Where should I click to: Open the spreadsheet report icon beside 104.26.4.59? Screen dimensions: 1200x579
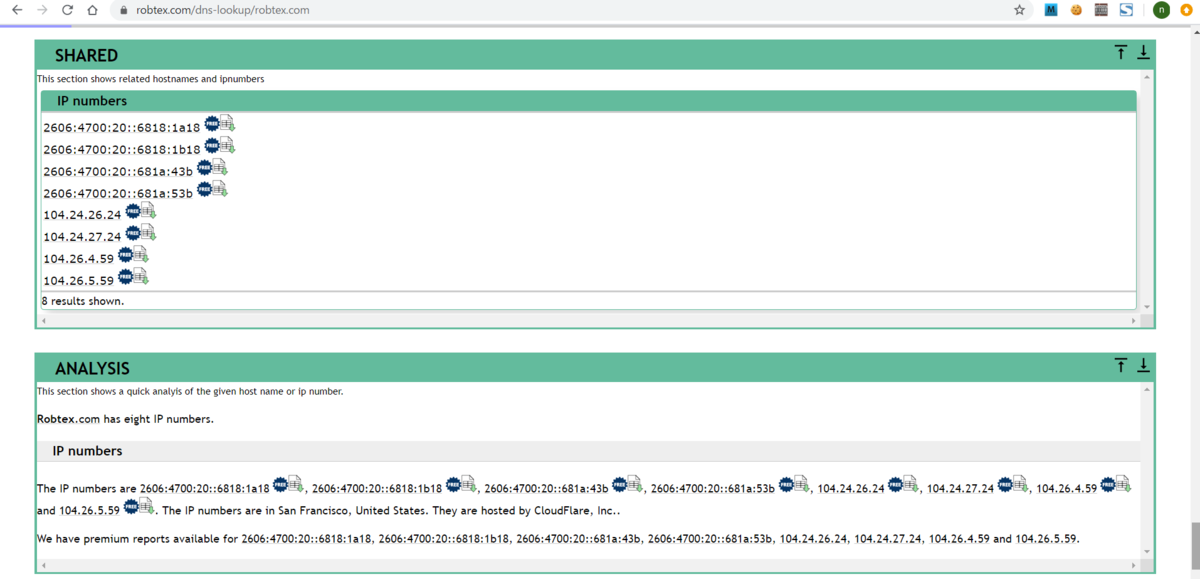[141, 254]
